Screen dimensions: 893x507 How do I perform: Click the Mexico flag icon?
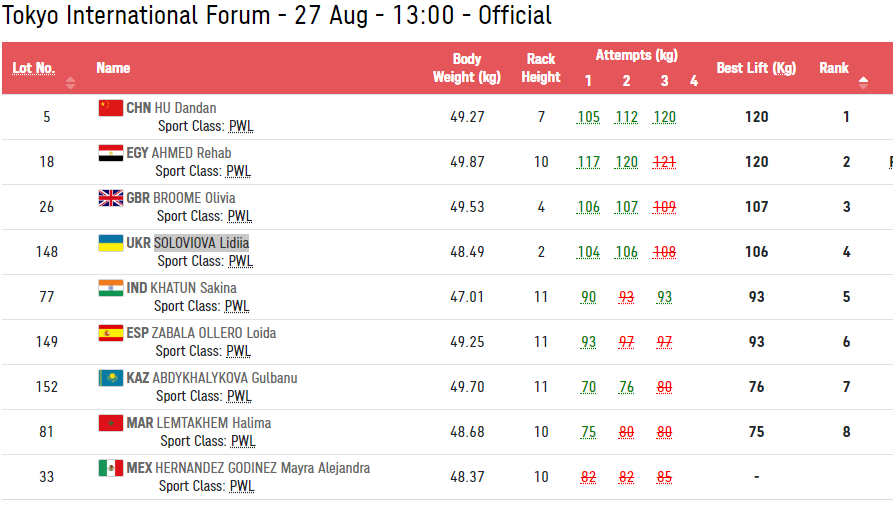110,468
